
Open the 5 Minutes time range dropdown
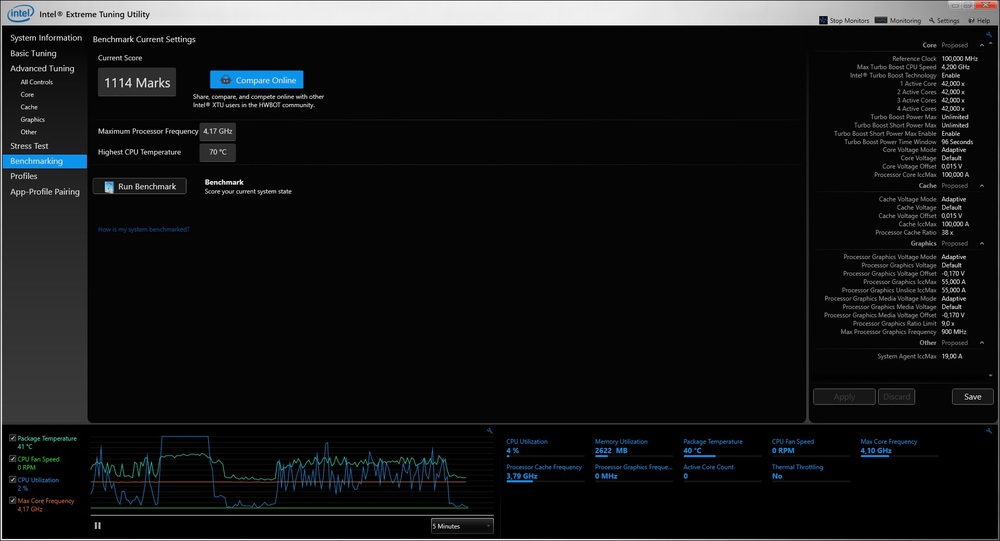(461, 525)
